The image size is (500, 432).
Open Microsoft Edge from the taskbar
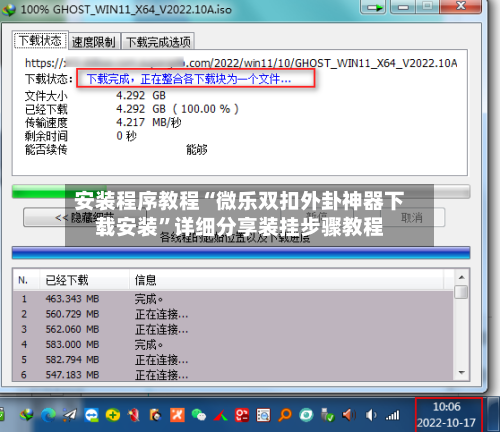coord(48,415)
